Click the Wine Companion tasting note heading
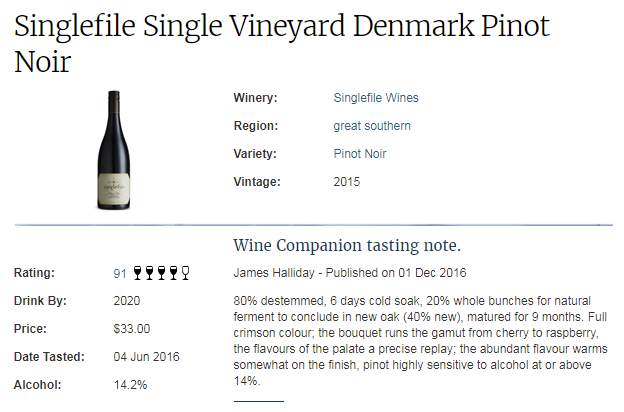Viewport: 624px width, 412px height. [x=347, y=245]
